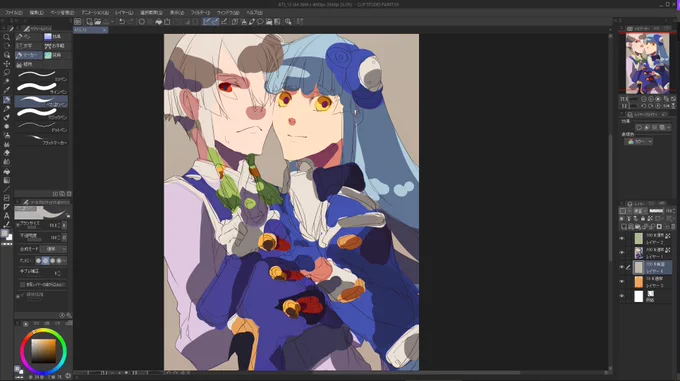Select the 効果 sub tool group
The height and width of the screenshot is (381, 680).
(57, 37)
